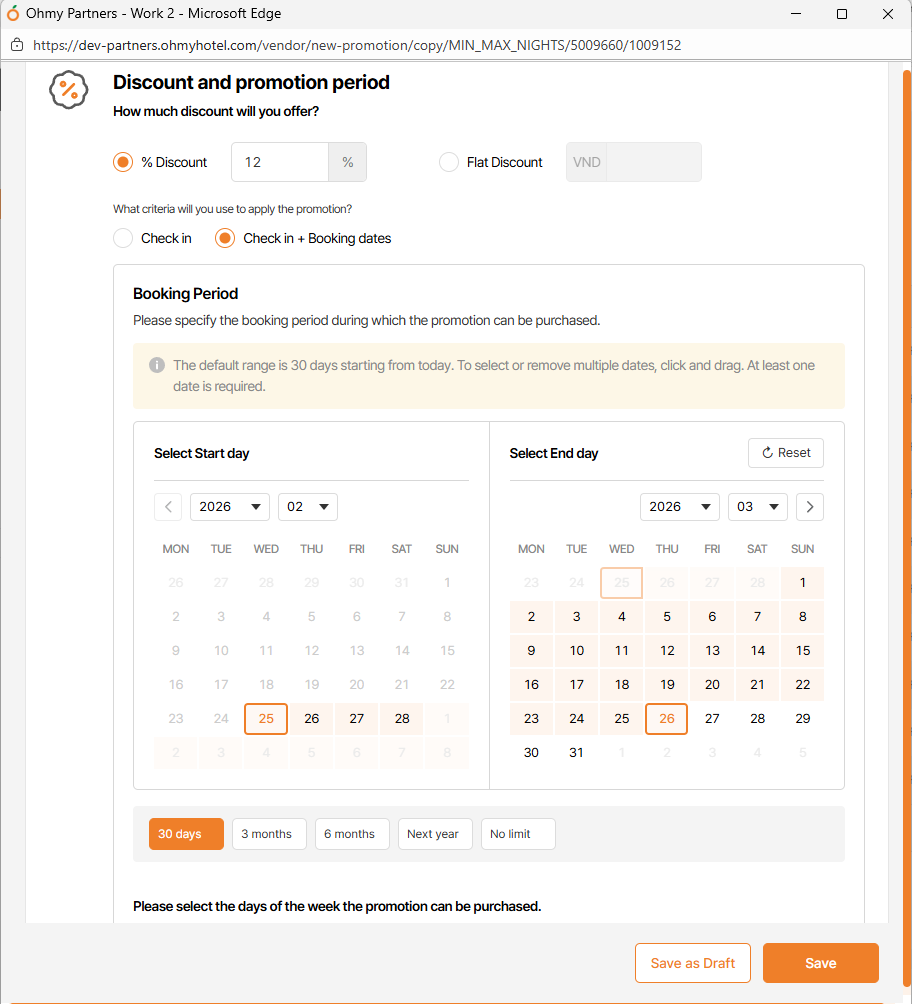Viewport: 912px width, 1004px height.
Task: Click the info icon in the notice
Action: pyautogui.click(x=157, y=366)
